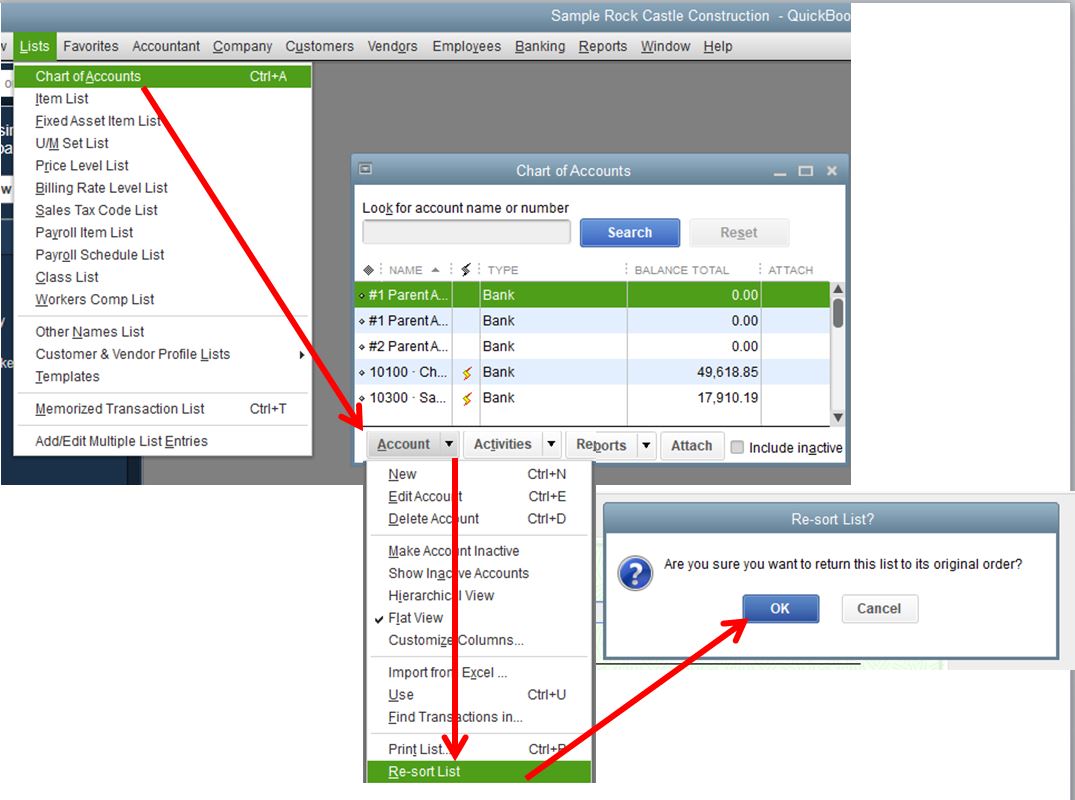
Task: Click Cancel in Re-sort List dialog
Action: (879, 608)
